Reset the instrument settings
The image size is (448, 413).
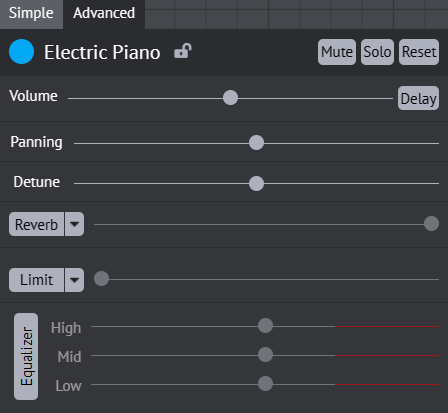click(419, 52)
